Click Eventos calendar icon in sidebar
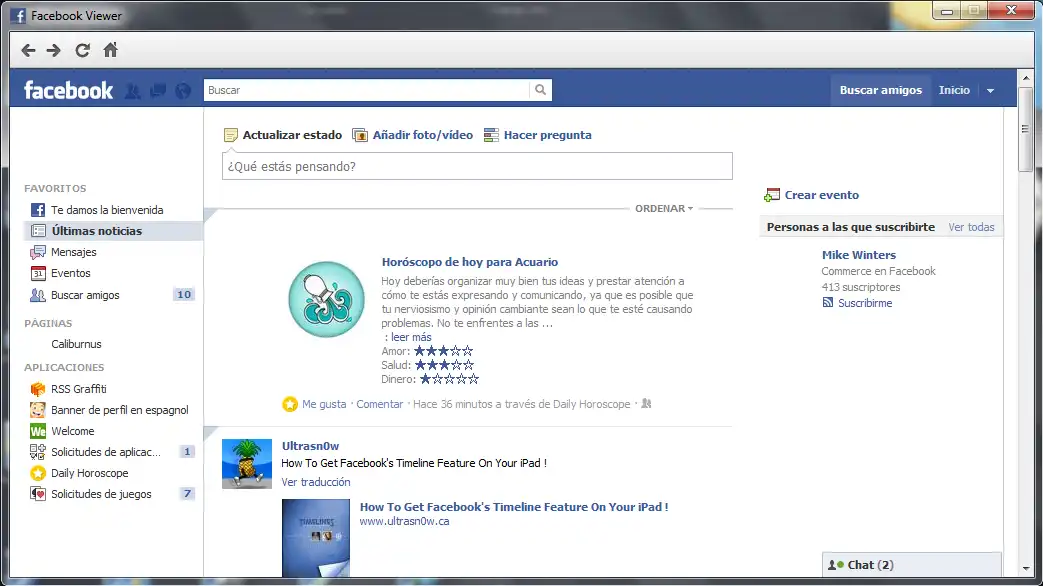1043x586 pixels. click(38, 273)
